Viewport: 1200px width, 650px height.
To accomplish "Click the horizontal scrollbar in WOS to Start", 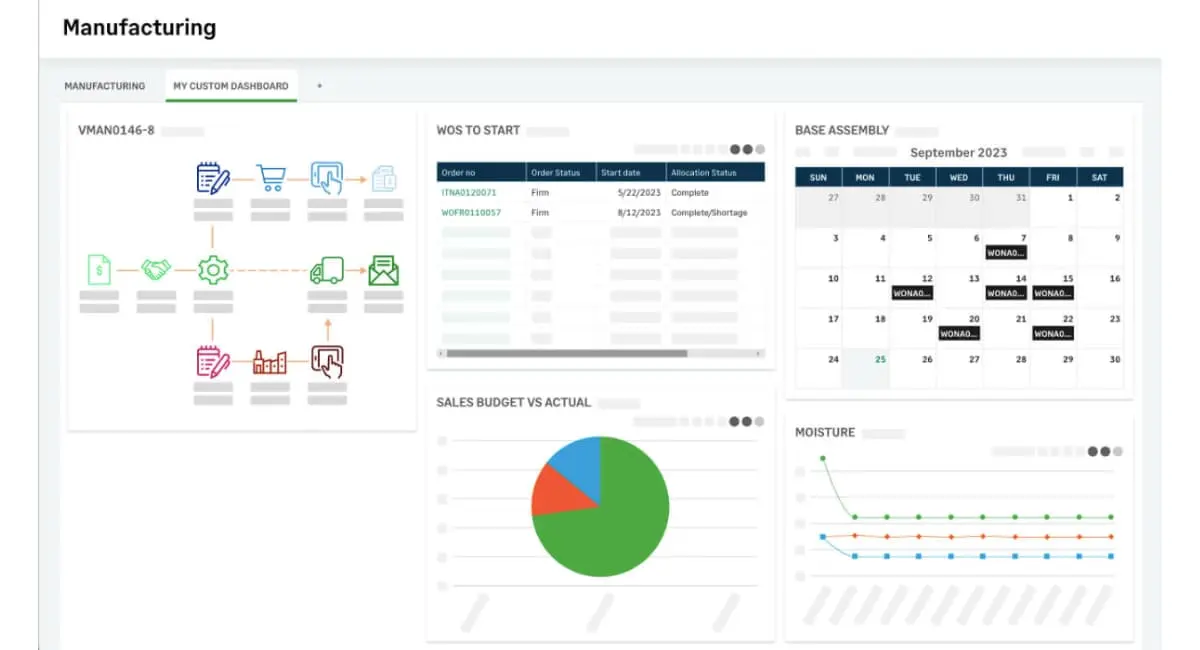I will tap(566, 353).
